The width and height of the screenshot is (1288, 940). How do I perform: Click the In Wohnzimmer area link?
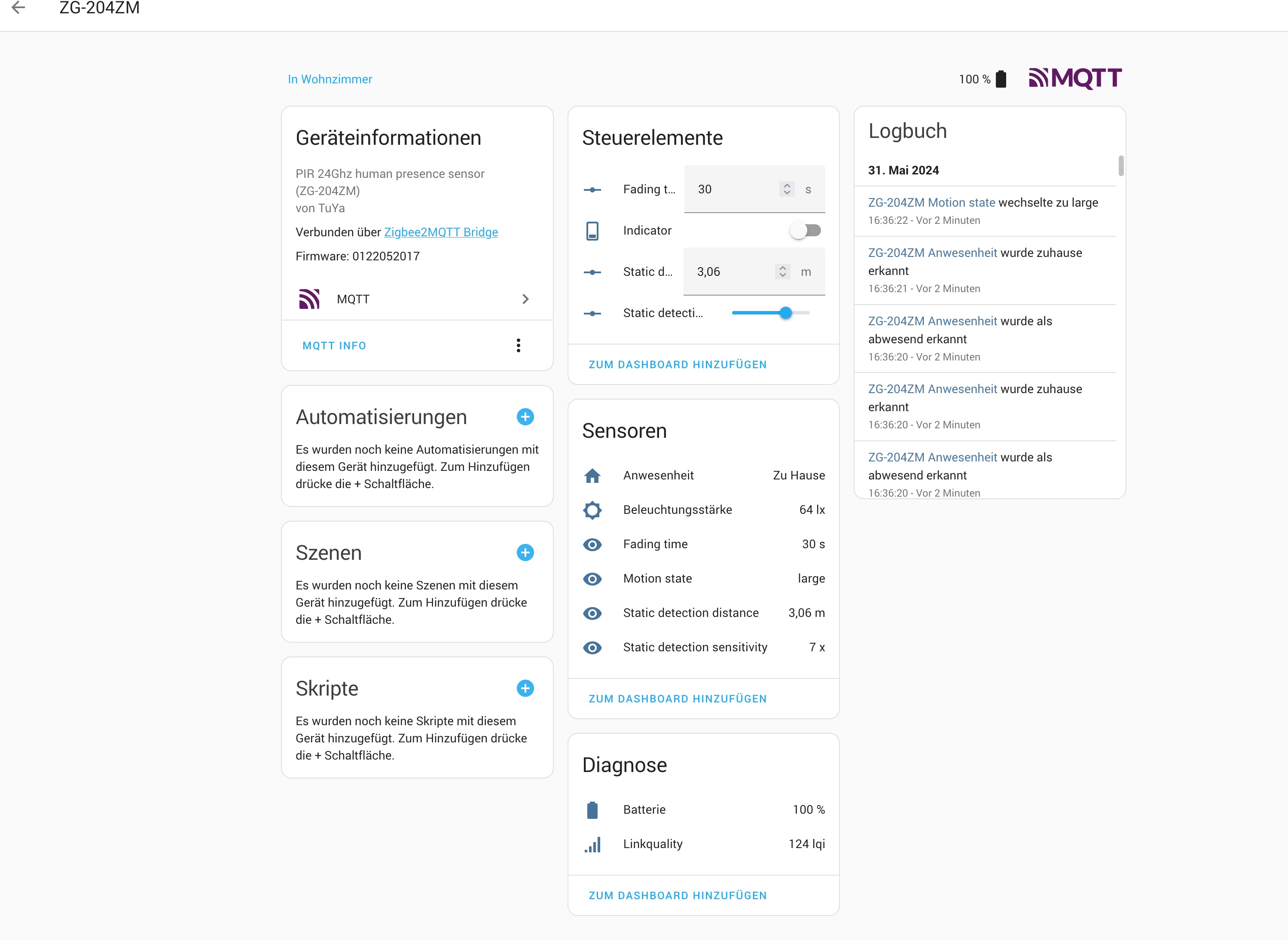coord(330,79)
